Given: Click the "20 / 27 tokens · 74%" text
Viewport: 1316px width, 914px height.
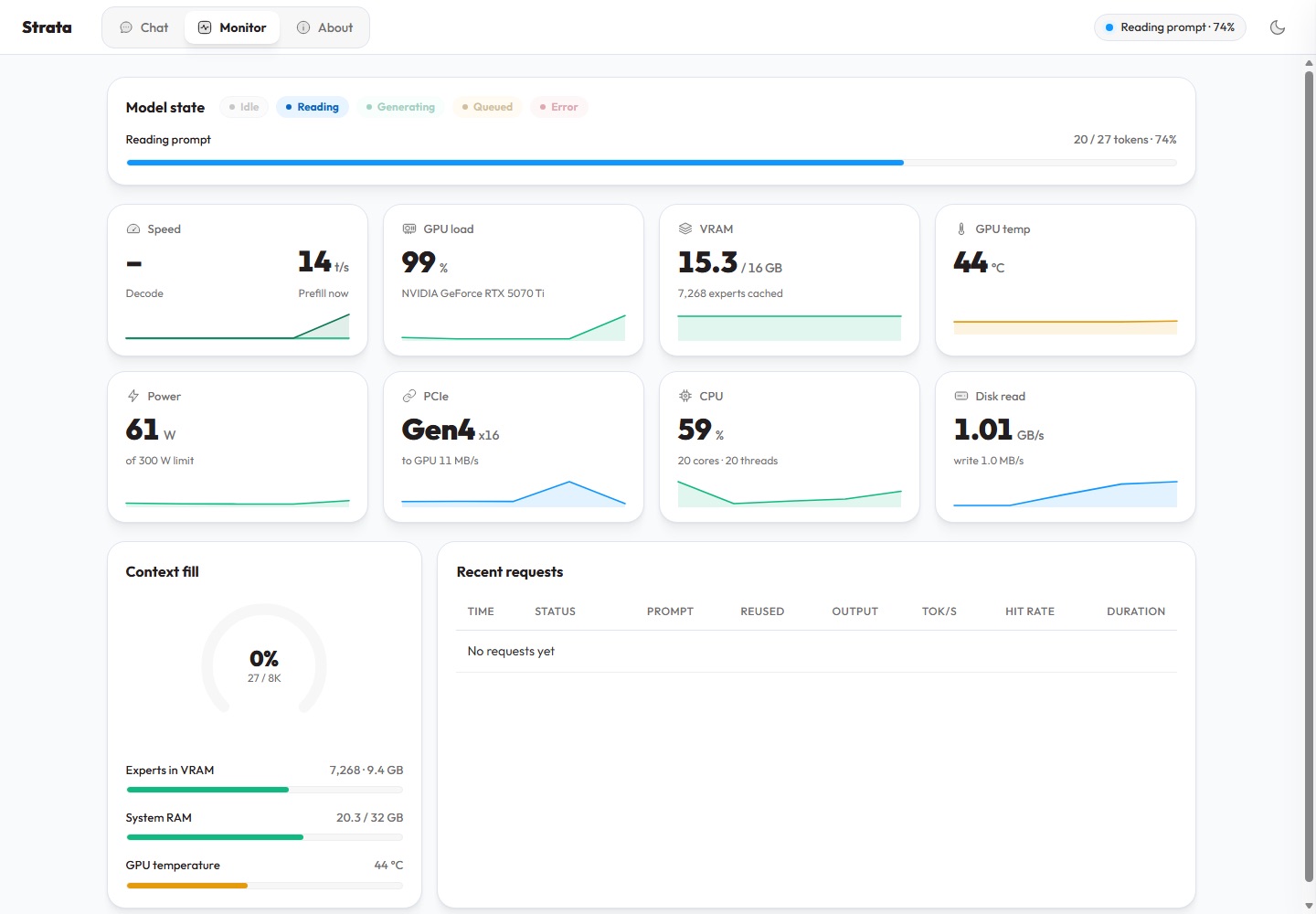Looking at the screenshot, I should click(x=1125, y=140).
